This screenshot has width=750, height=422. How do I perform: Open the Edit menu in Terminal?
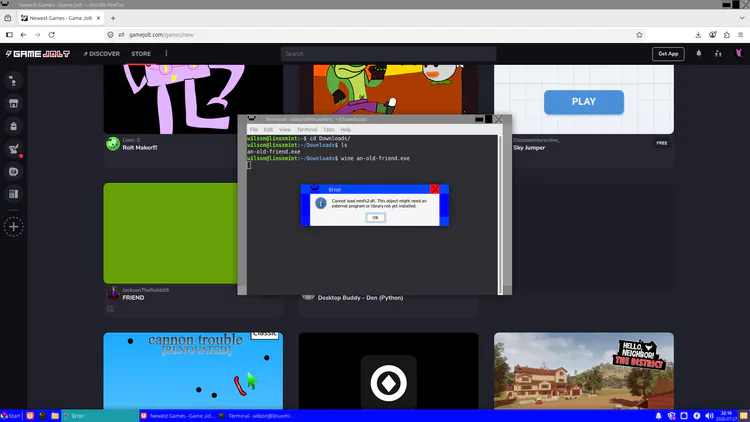(x=268, y=130)
